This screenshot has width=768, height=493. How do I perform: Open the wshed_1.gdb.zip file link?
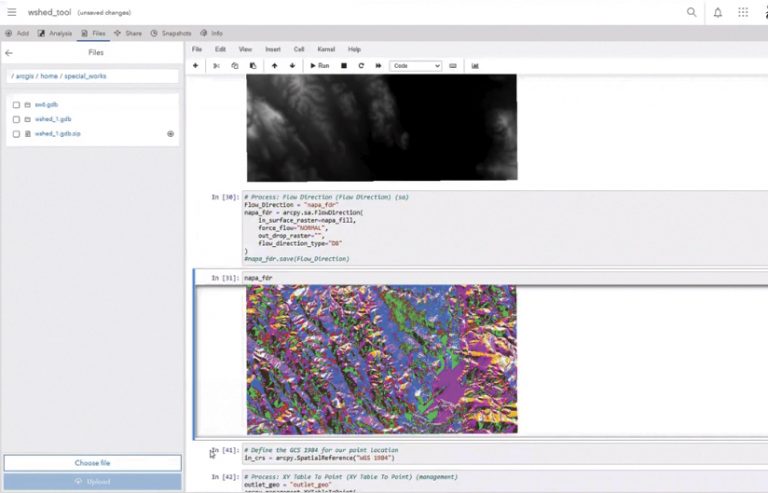coord(58,134)
